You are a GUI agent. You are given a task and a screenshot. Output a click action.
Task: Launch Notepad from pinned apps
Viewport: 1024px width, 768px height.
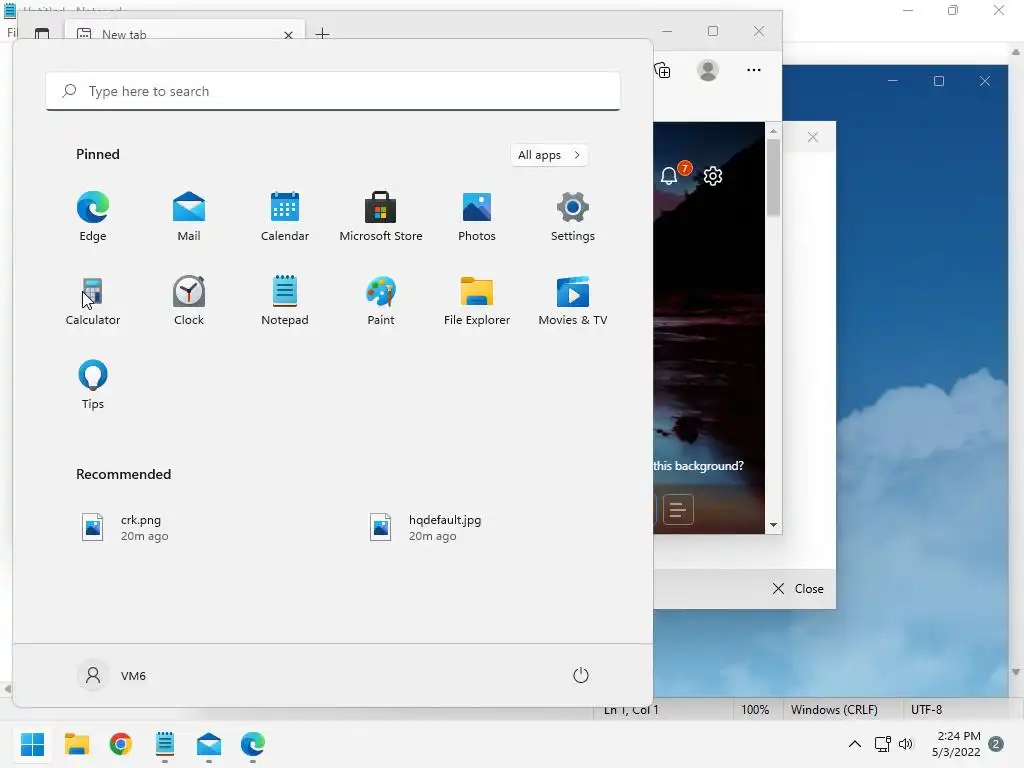point(285,300)
